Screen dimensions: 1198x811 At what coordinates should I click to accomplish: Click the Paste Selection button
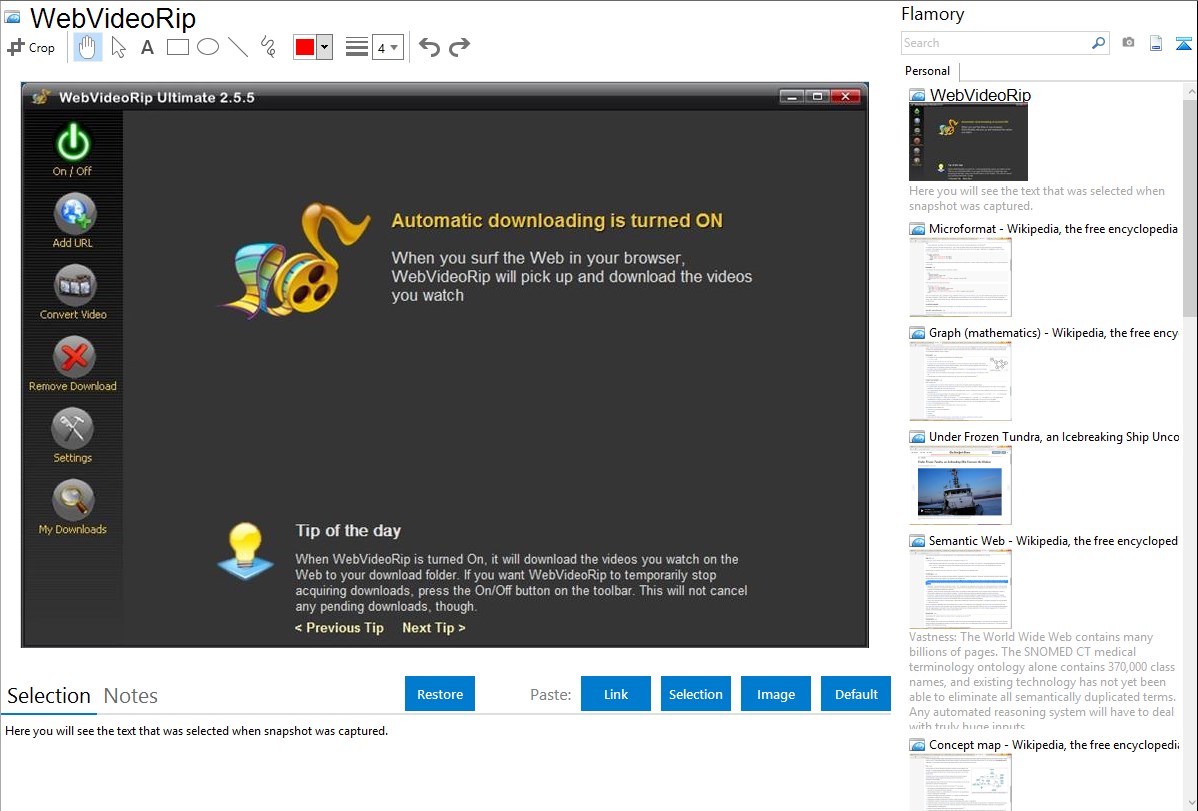click(695, 694)
